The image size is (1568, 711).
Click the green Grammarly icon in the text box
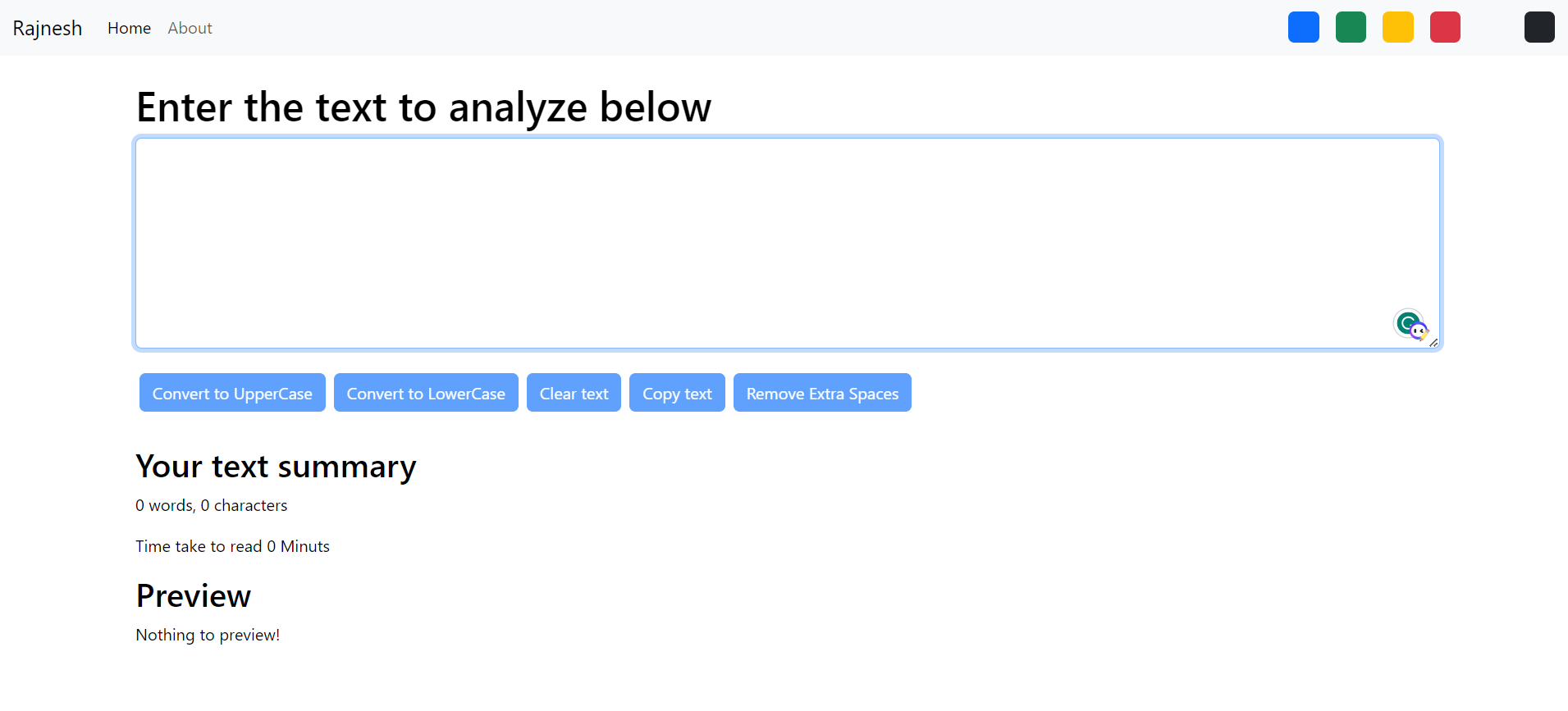click(1406, 321)
